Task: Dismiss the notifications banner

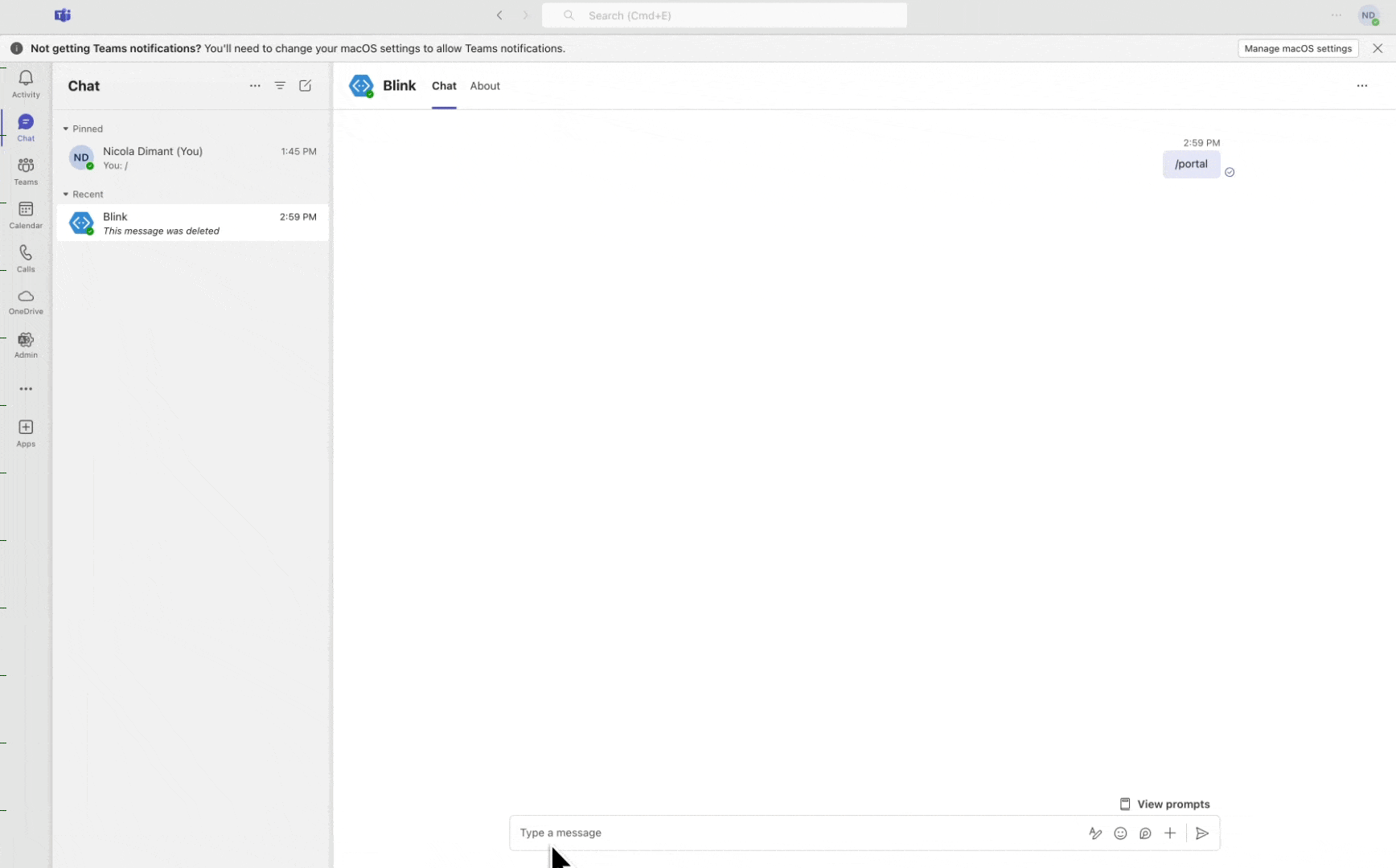Action: point(1378,48)
